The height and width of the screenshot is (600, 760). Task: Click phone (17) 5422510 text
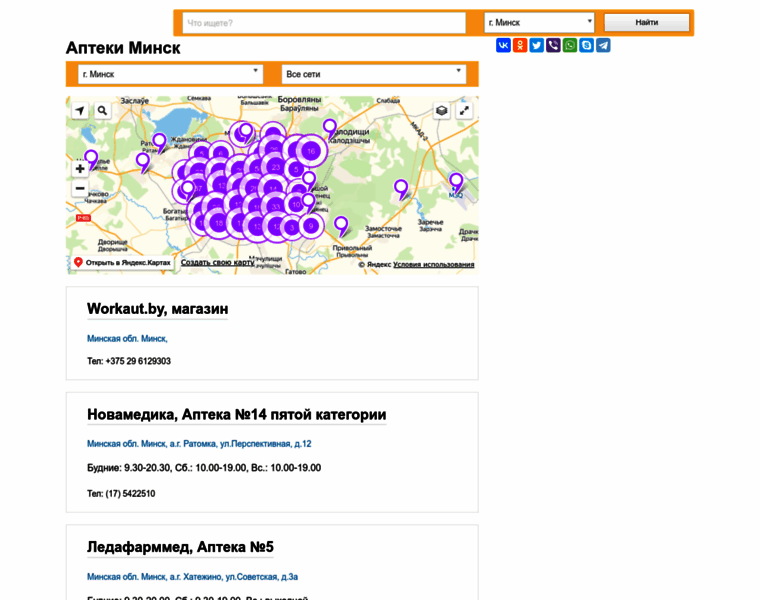tap(130, 494)
